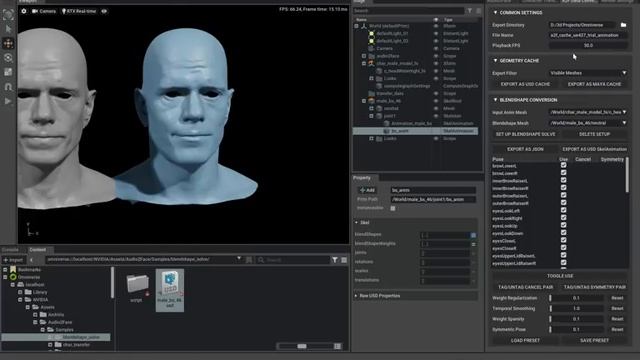Adjust the Temporal Smoothing slider
Screen dimensions: 640x360
(x=576, y=309)
